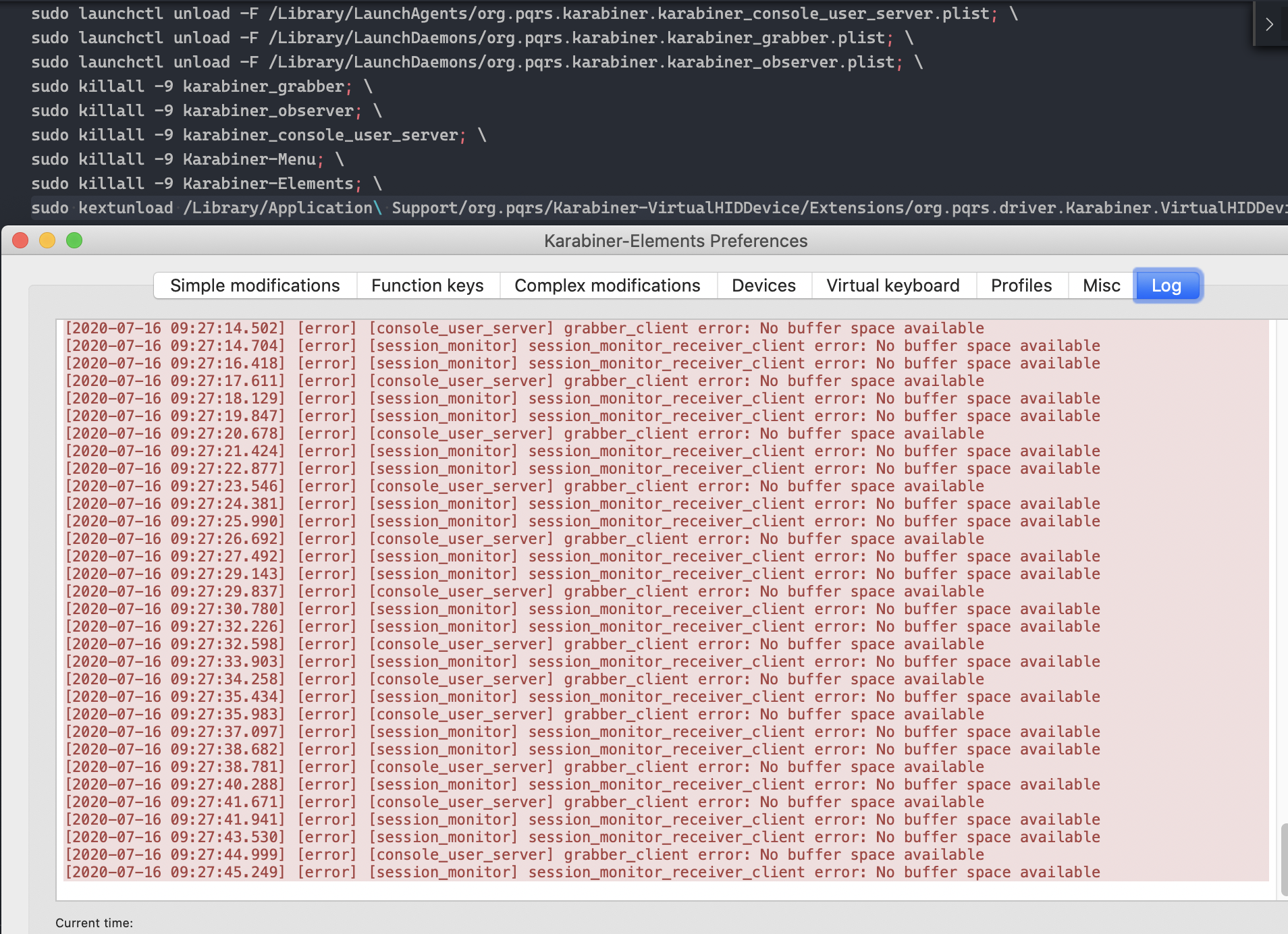The height and width of the screenshot is (934, 1288).
Task: Click the log panel vertical scrollbar
Action: [1283, 860]
